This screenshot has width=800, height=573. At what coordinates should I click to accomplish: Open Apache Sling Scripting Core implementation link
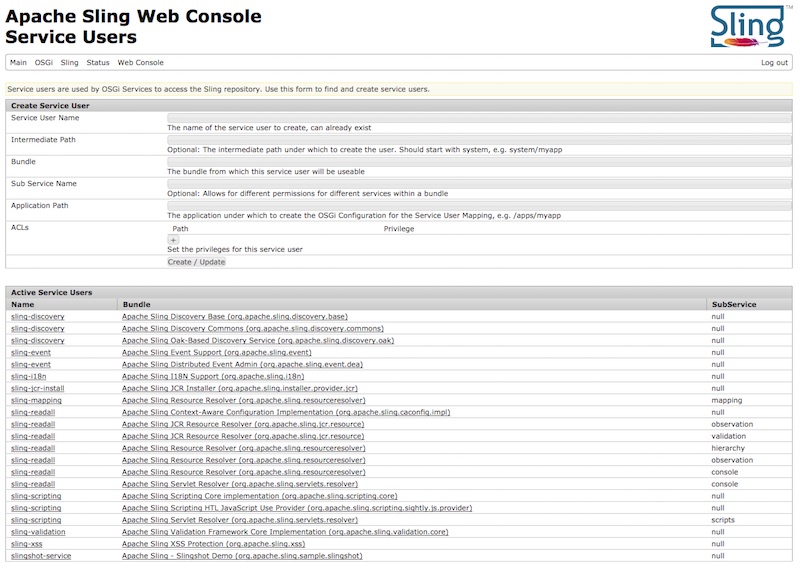259,496
